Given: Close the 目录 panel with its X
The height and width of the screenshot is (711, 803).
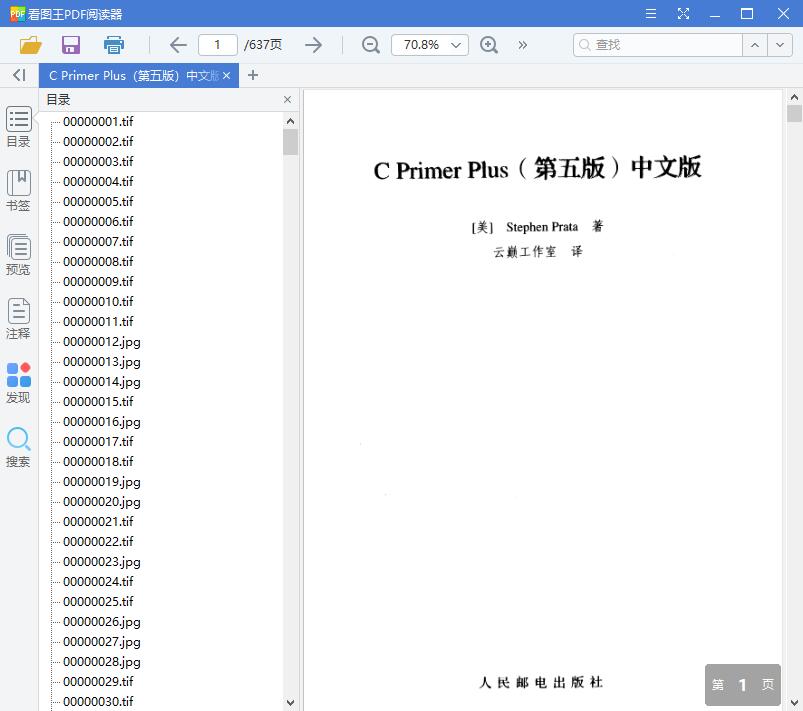Looking at the screenshot, I should 287,99.
